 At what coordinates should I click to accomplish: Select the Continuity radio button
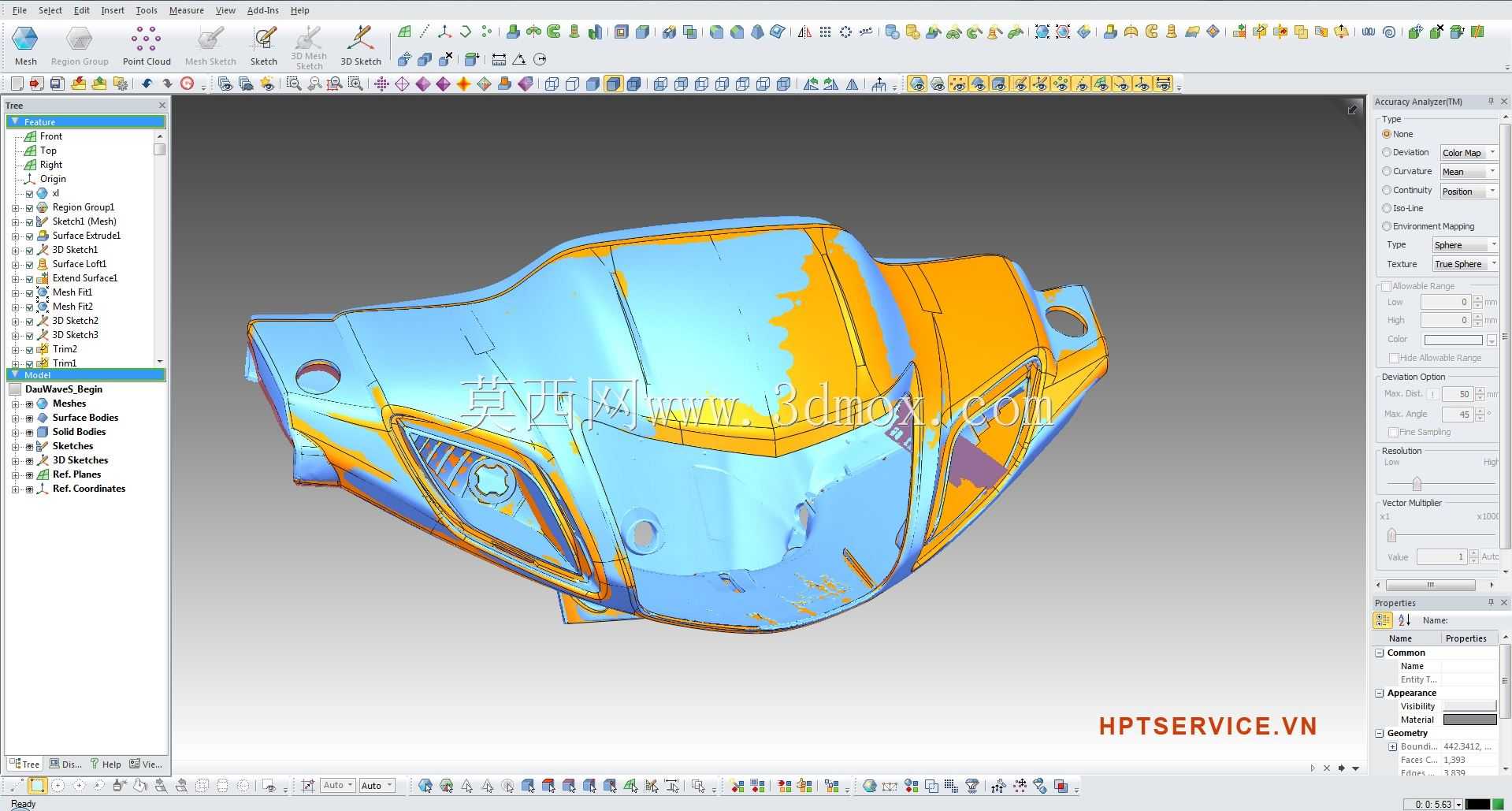click(x=1387, y=190)
